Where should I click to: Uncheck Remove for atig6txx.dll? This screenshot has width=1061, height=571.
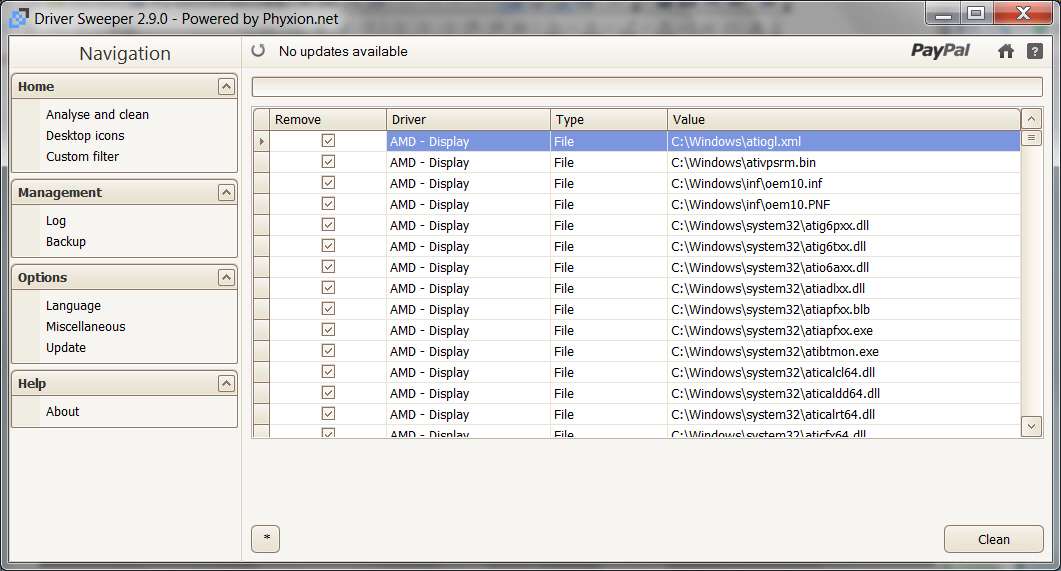coord(328,246)
